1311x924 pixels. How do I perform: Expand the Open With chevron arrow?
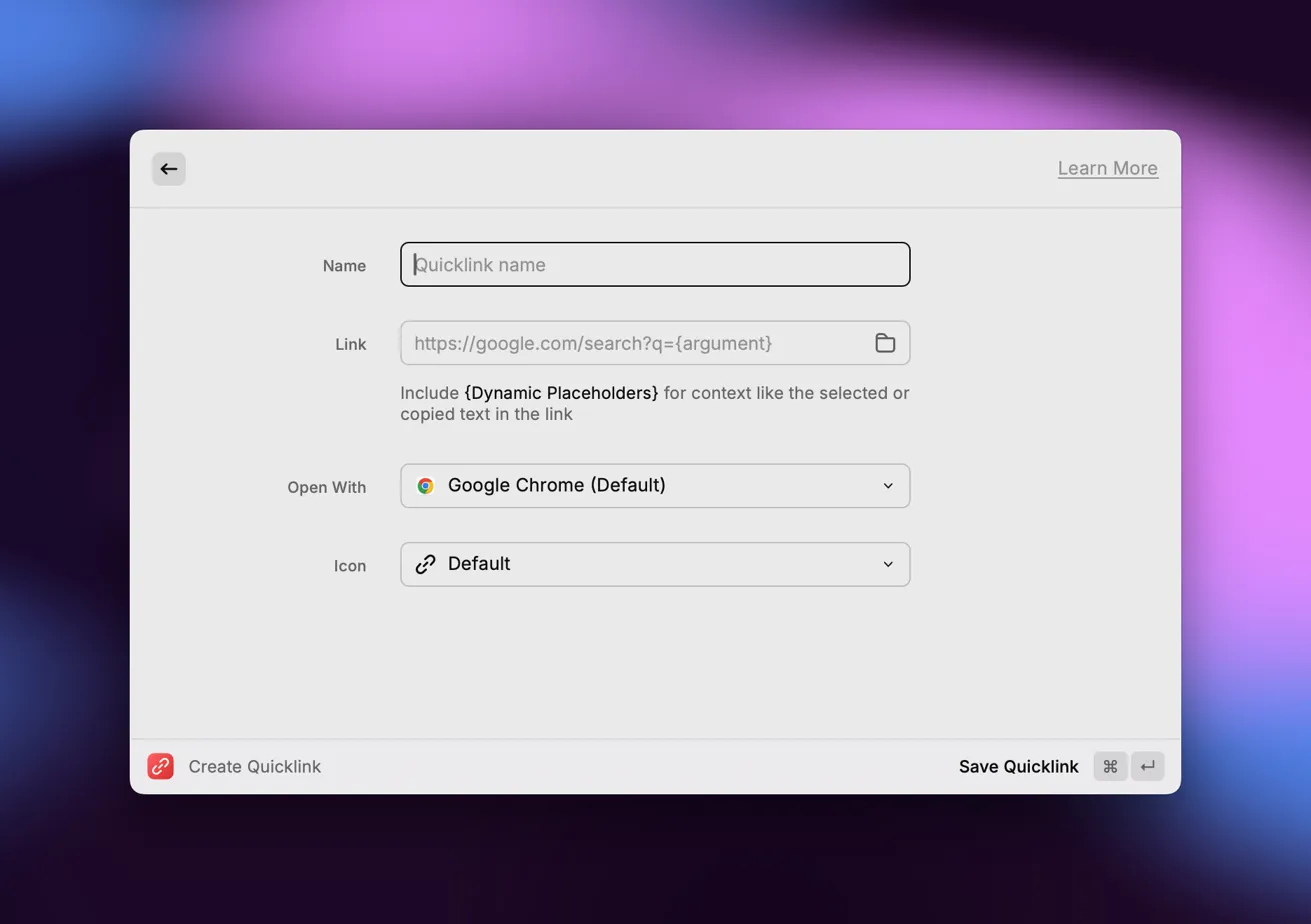tap(888, 486)
